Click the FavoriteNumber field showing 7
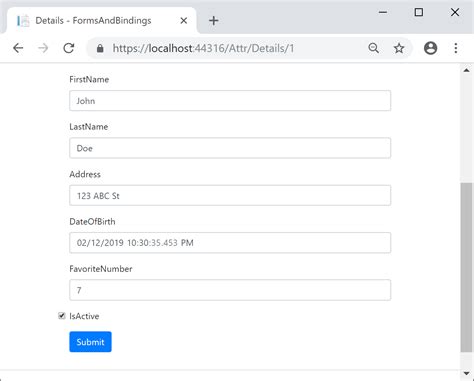Image resolution: width=474 pixels, height=381 pixels. click(x=230, y=290)
